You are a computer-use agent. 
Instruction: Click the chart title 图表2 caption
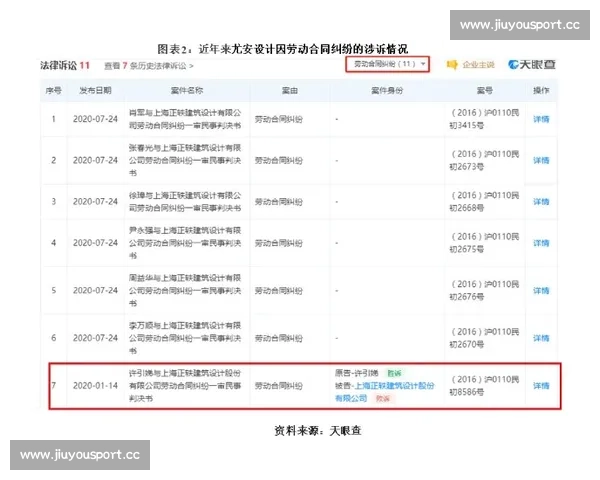(x=283, y=49)
